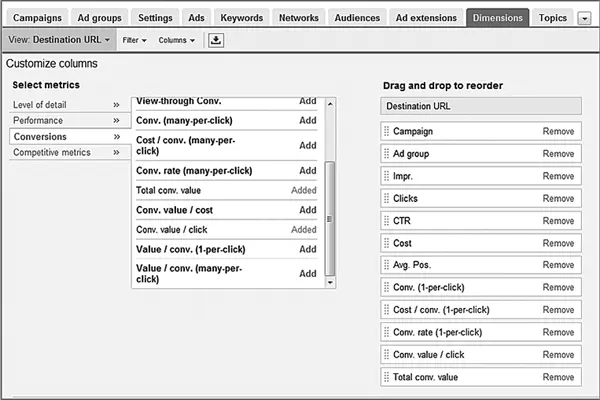
Task: Open the more tabs dropdown arrow
Action: point(584,18)
